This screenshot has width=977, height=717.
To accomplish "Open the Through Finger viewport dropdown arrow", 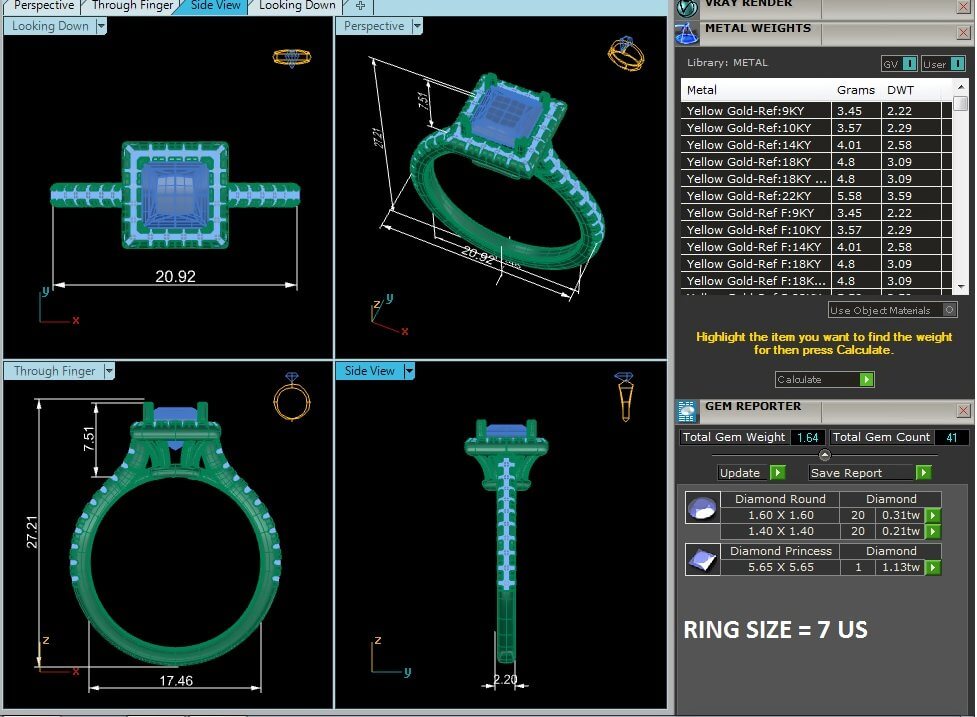I will pyautogui.click(x=109, y=371).
